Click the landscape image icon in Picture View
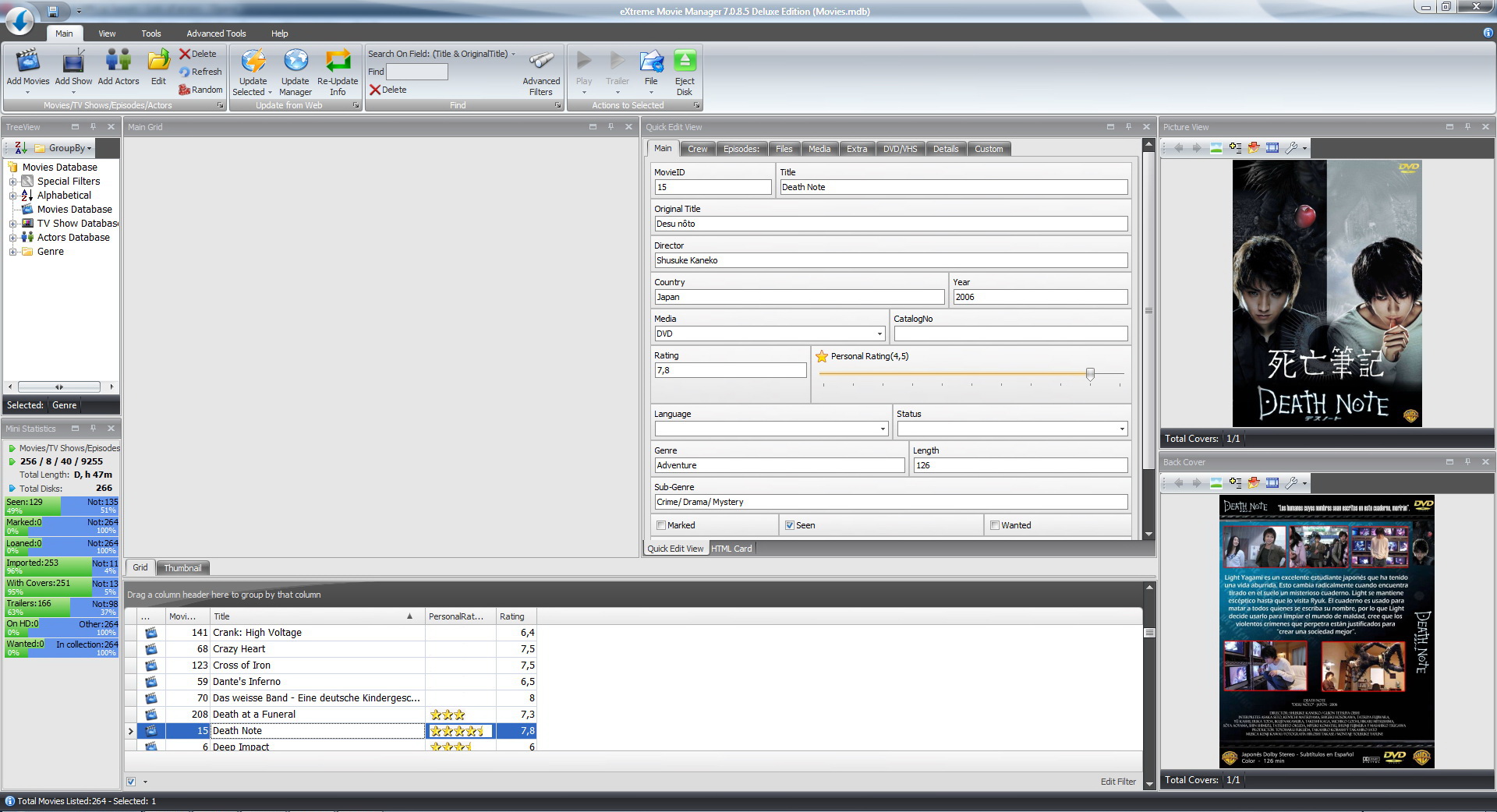Screen dimensions: 1497x812 click(1216, 147)
